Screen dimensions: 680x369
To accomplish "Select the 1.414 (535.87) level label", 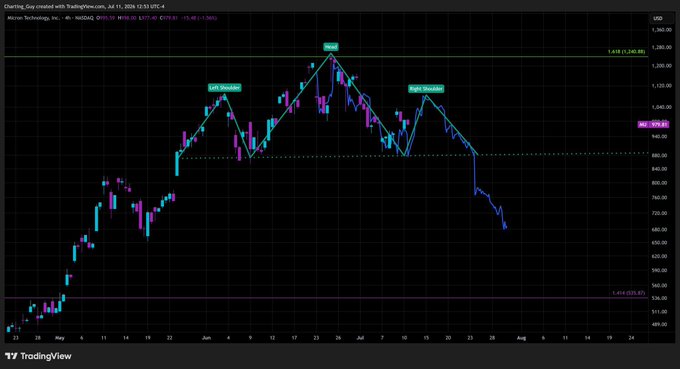I will [628, 293].
